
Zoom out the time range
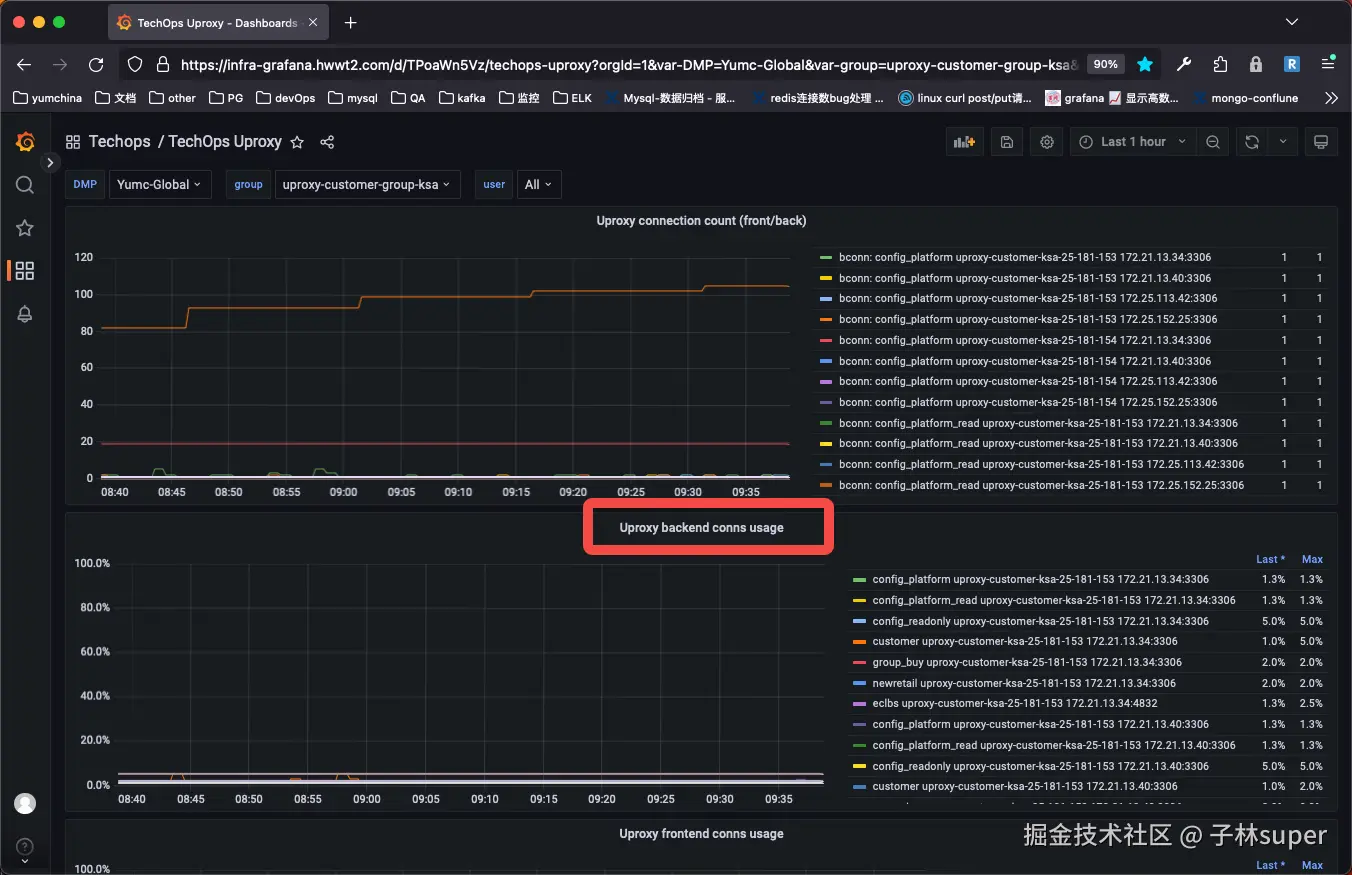pyautogui.click(x=1212, y=142)
